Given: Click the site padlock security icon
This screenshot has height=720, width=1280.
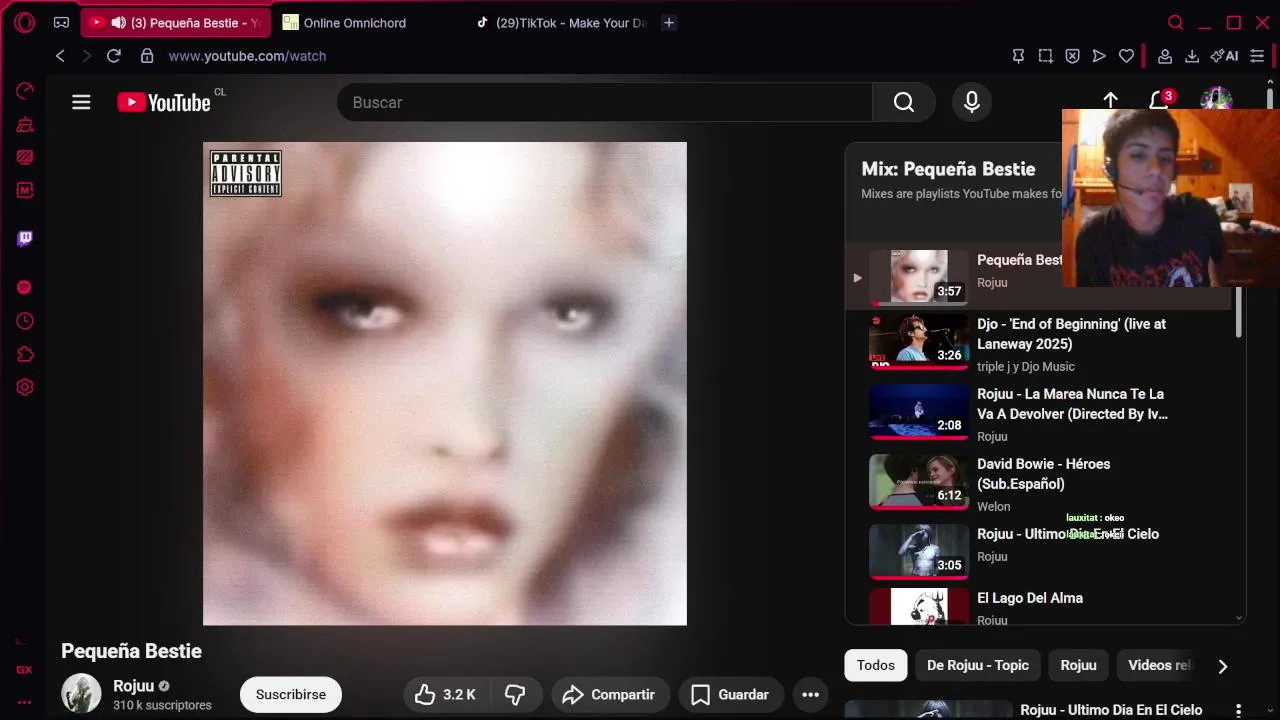Looking at the screenshot, I should [147, 56].
